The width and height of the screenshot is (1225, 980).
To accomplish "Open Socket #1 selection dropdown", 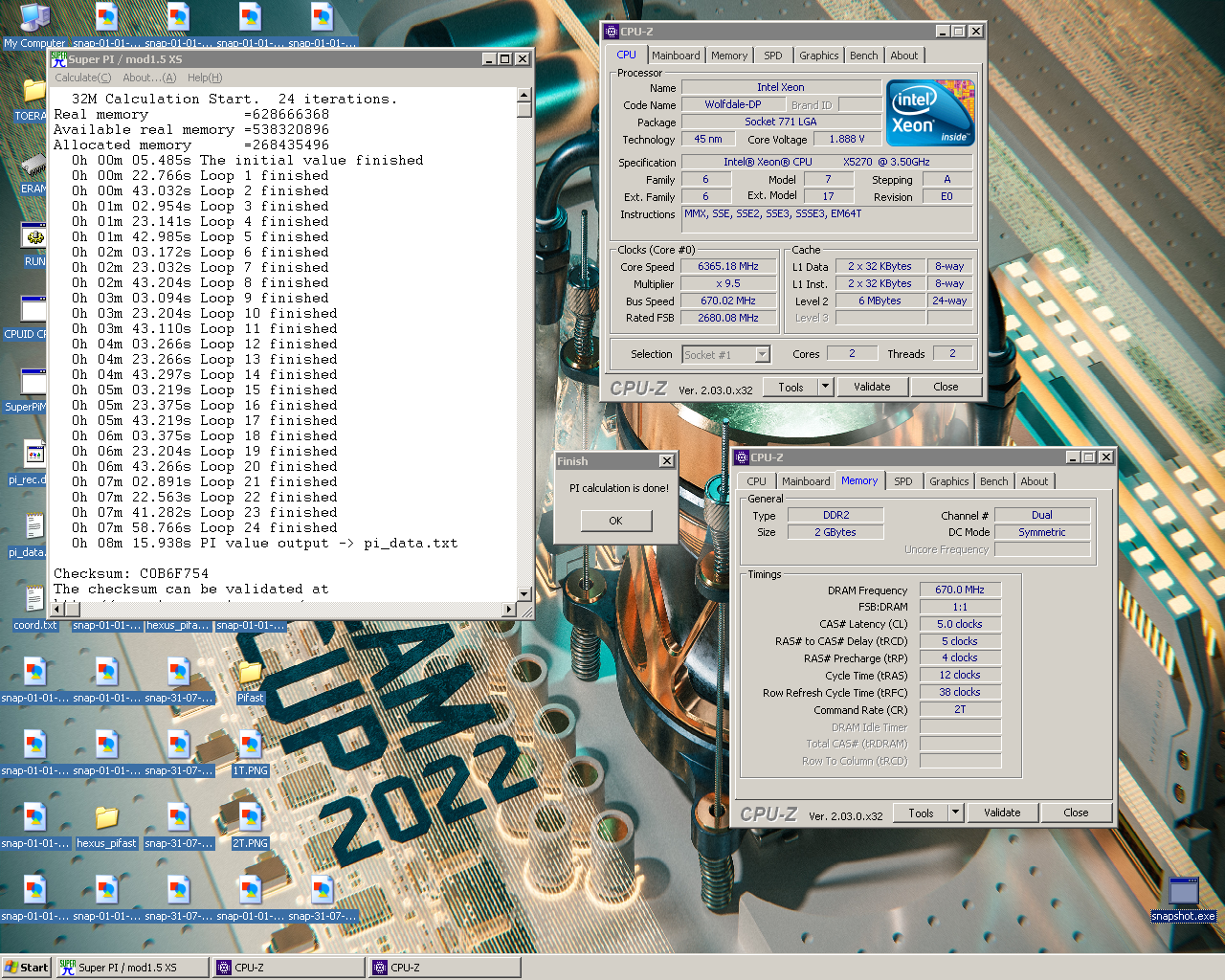I will click(x=763, y=355).
